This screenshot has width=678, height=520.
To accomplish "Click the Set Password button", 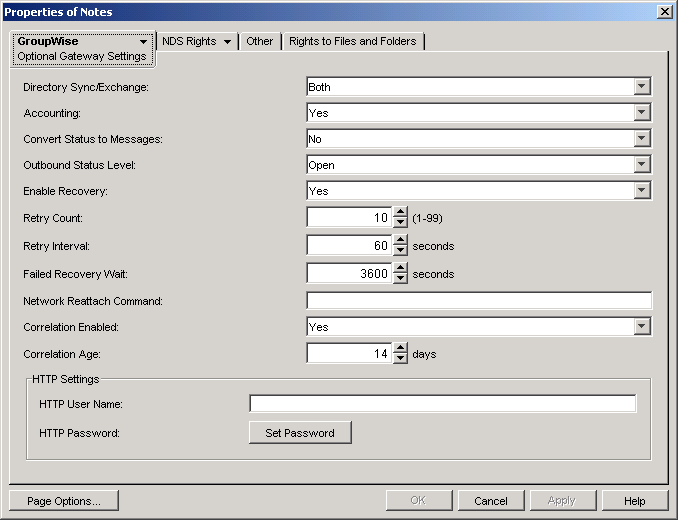I will point(300,433).
